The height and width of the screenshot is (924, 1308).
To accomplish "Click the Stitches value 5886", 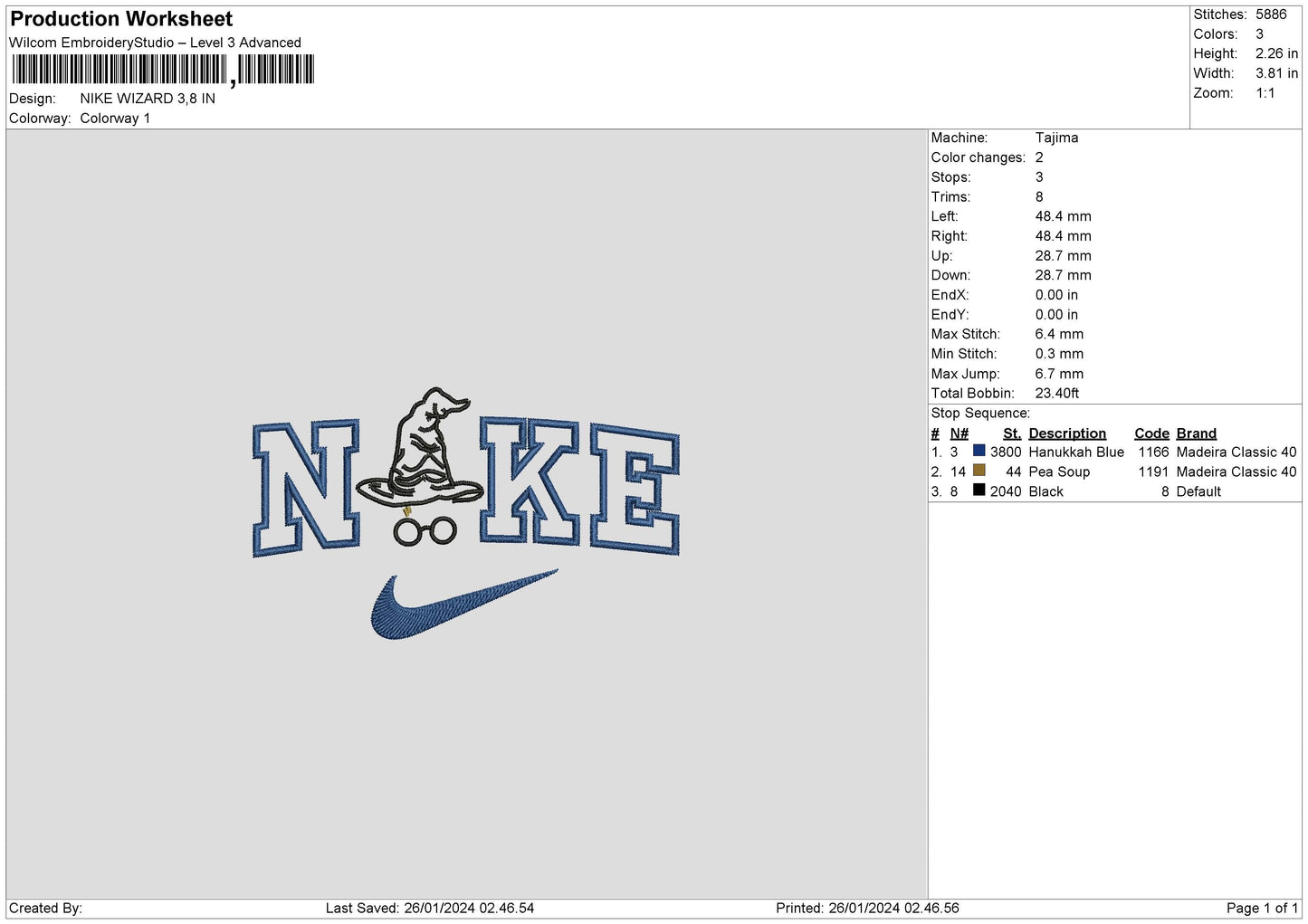I will coord(1271,14).
